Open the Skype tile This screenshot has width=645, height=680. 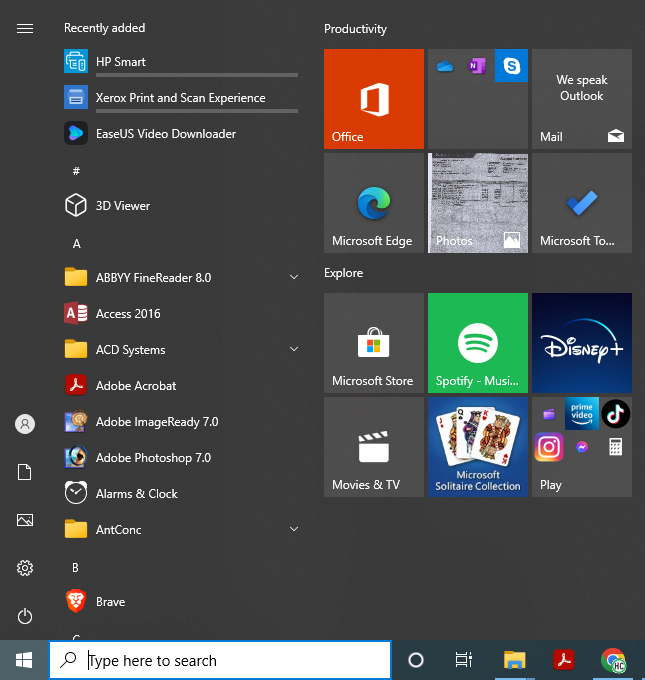click(x=511, y=65)
